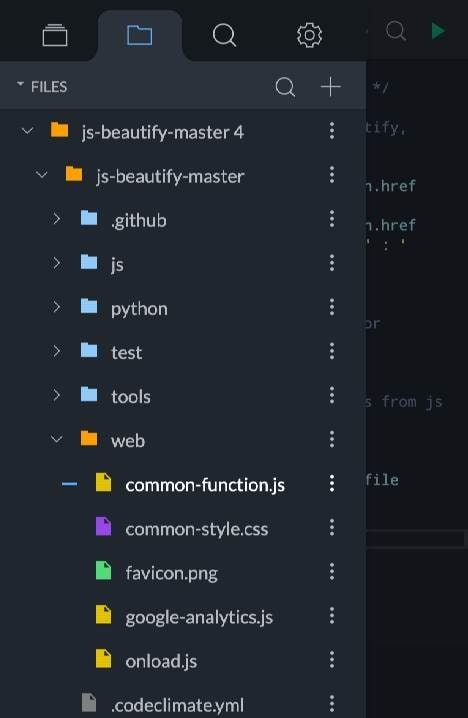This screenshot has width=468, height=718.
Task: Collapse the web folder chevron
Action: tap(57, 439)
